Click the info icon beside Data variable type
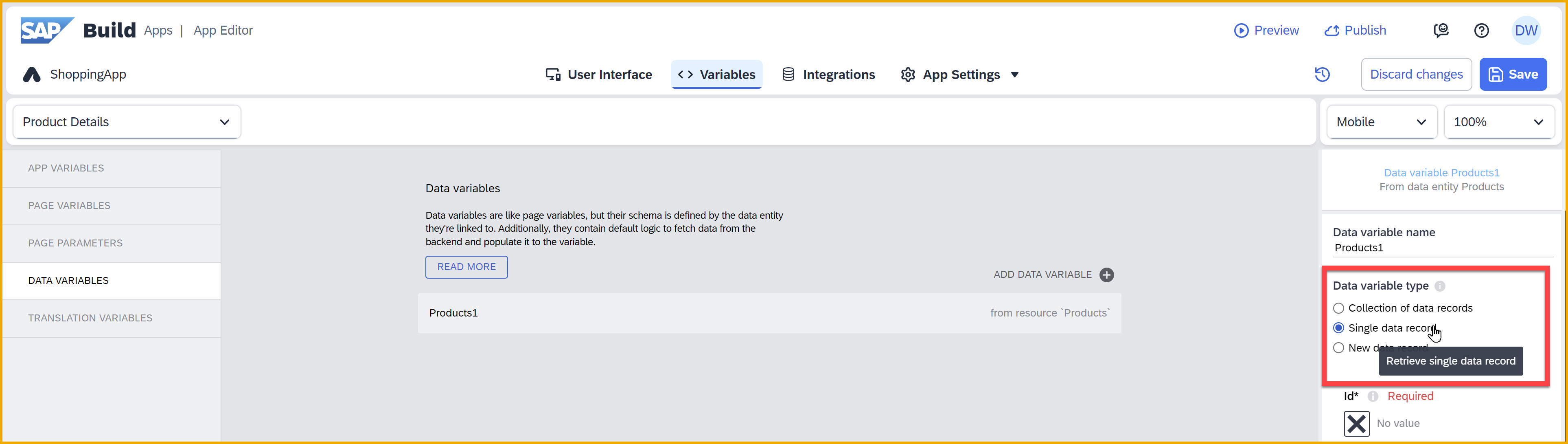Viewport: 1568px width, 444px height. tap(1439, 286)
